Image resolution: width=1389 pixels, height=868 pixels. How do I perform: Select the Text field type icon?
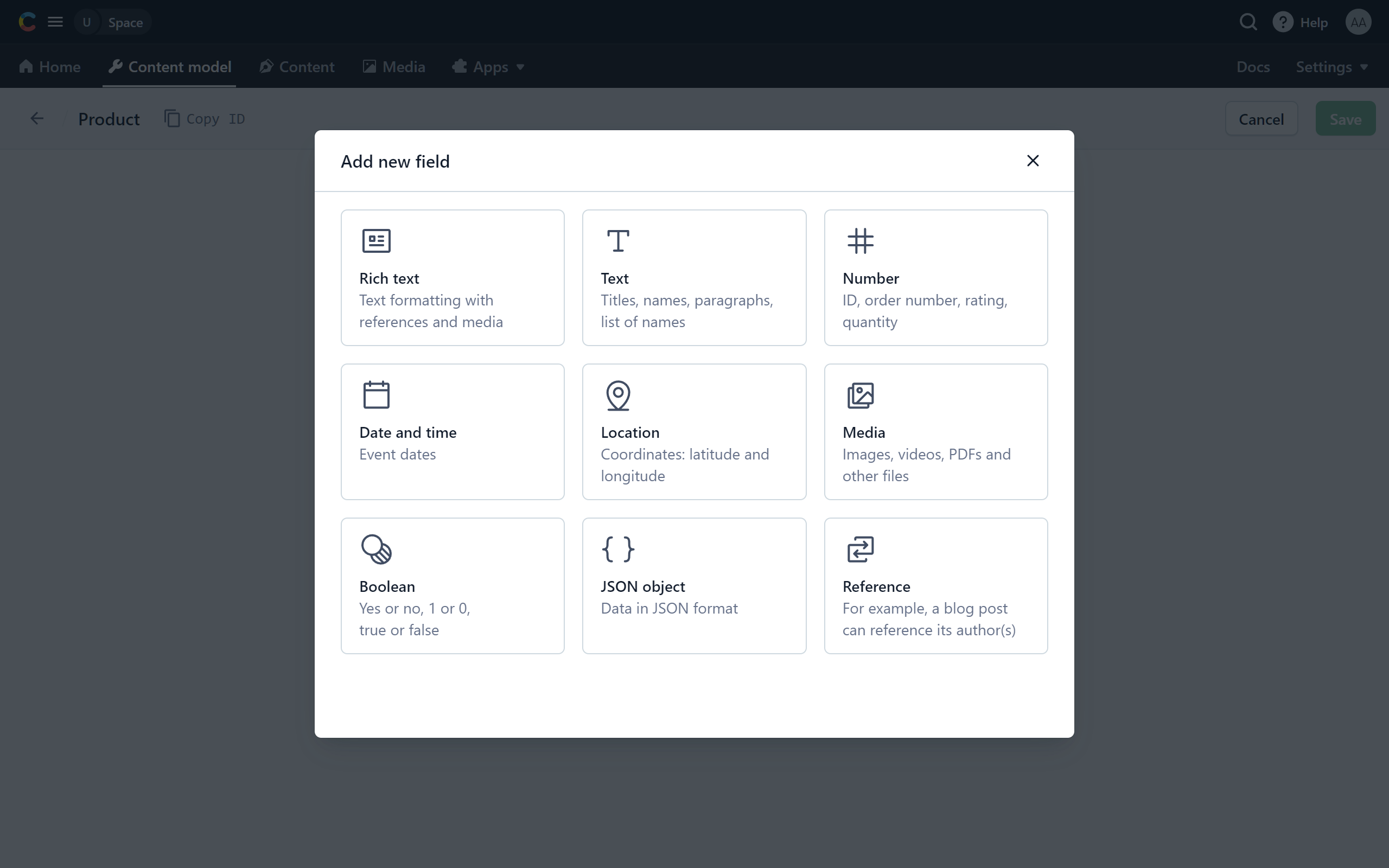(617, 240)
